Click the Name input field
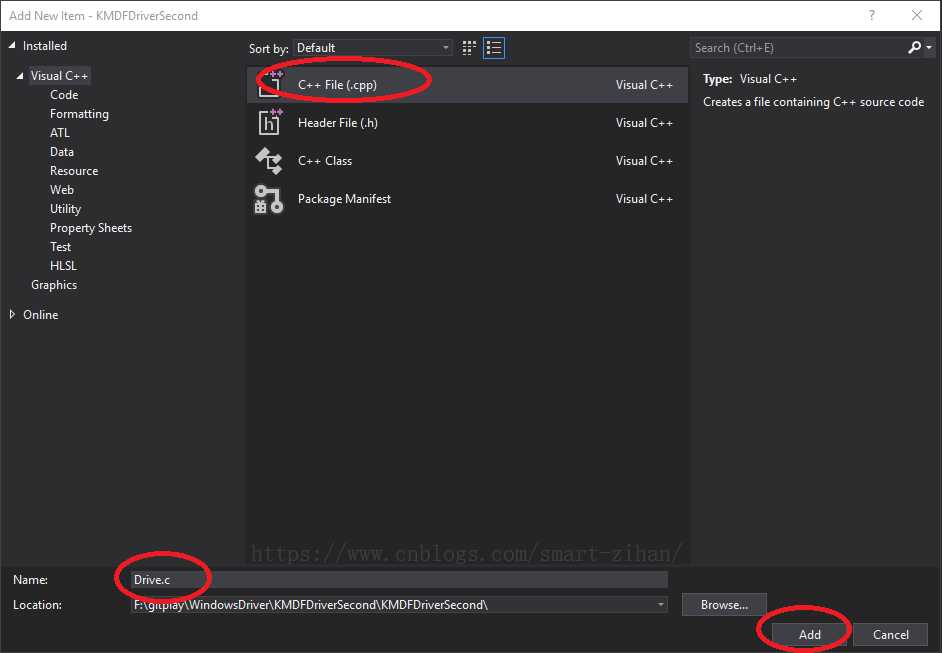This screenshot has height=653, width=942. click(x=399, y=580)
